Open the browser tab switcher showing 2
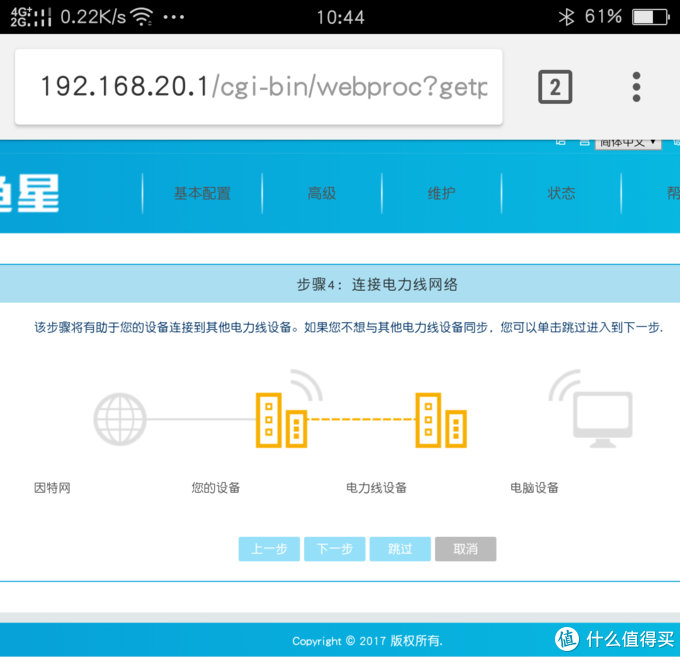Screen dimensions: 680x657 [555, 87]
